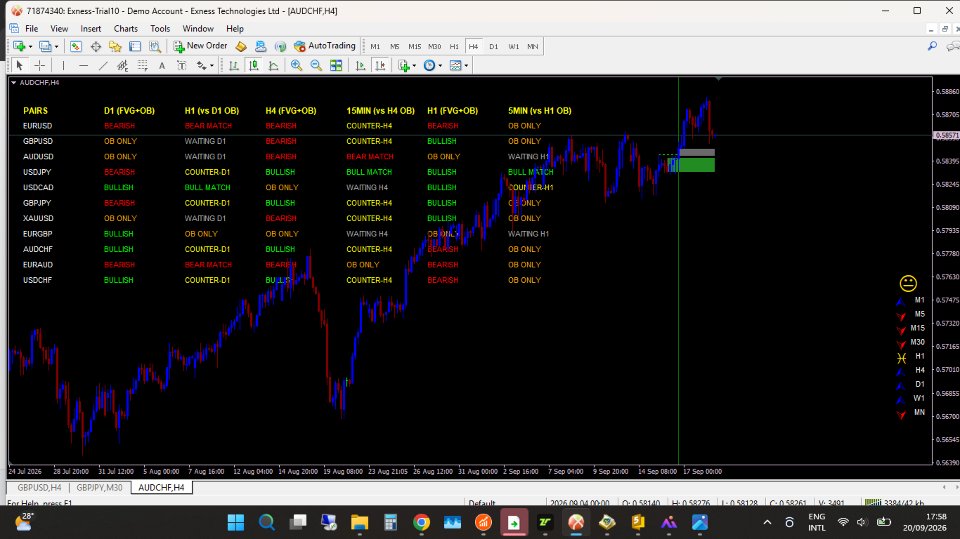Click the yellow smiley face on chart
Image resolution: width=960 pixels, height=539 pixels.
[908, 283]
